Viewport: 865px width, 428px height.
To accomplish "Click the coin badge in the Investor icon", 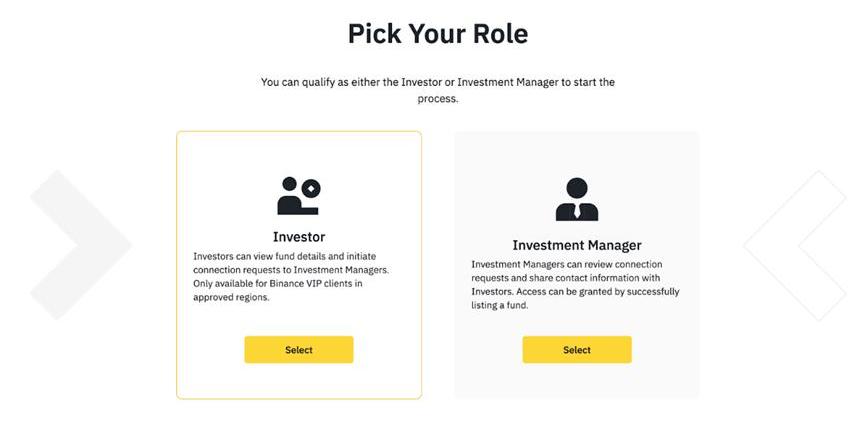I will tap(311, 188).
